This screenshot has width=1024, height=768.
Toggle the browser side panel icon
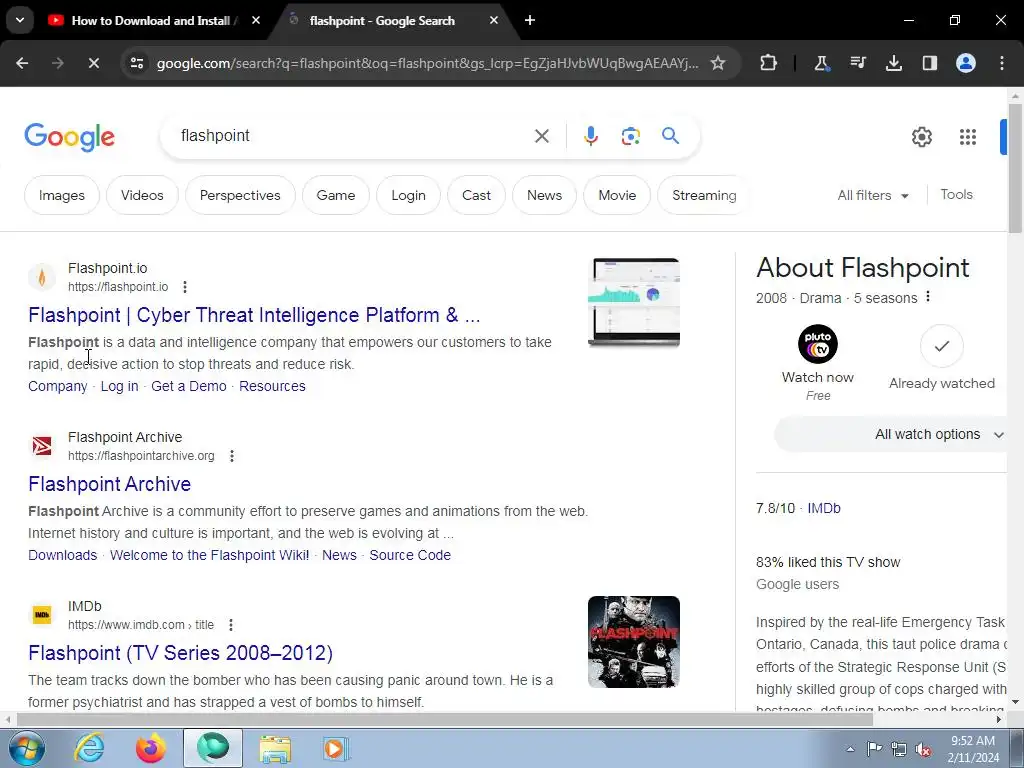pos(929,63)
